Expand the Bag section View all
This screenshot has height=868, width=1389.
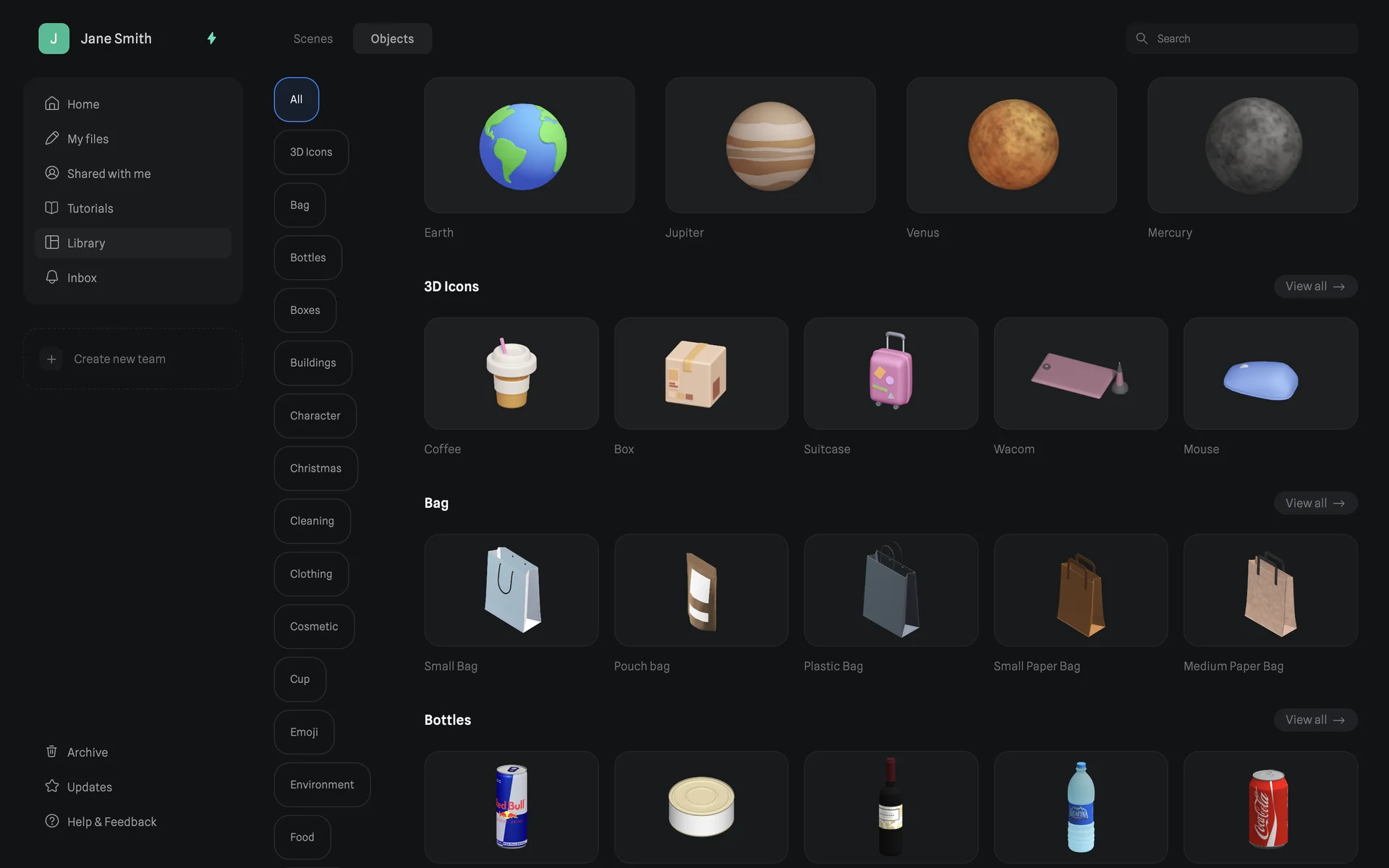(x=1314, y=503)
